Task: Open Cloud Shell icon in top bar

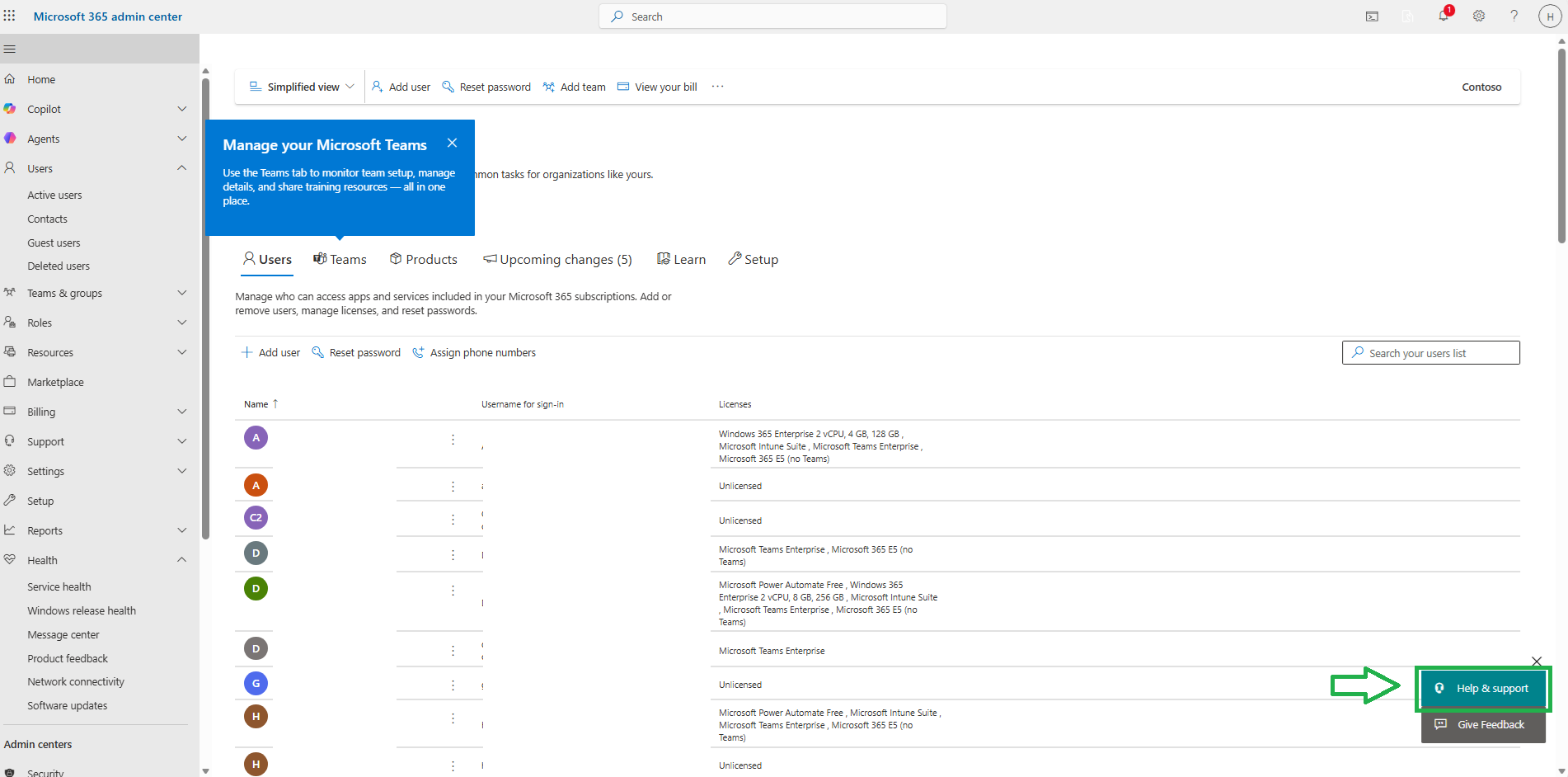Action: [1372, 16]
